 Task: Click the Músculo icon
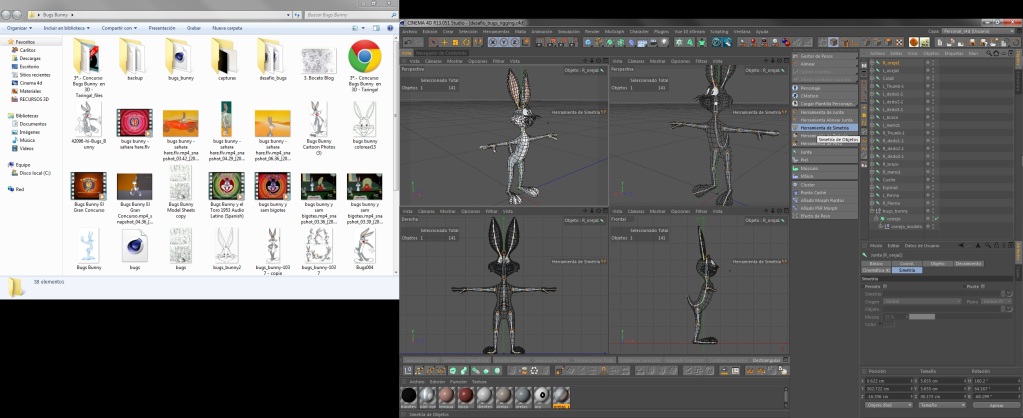tap(795, 168)
